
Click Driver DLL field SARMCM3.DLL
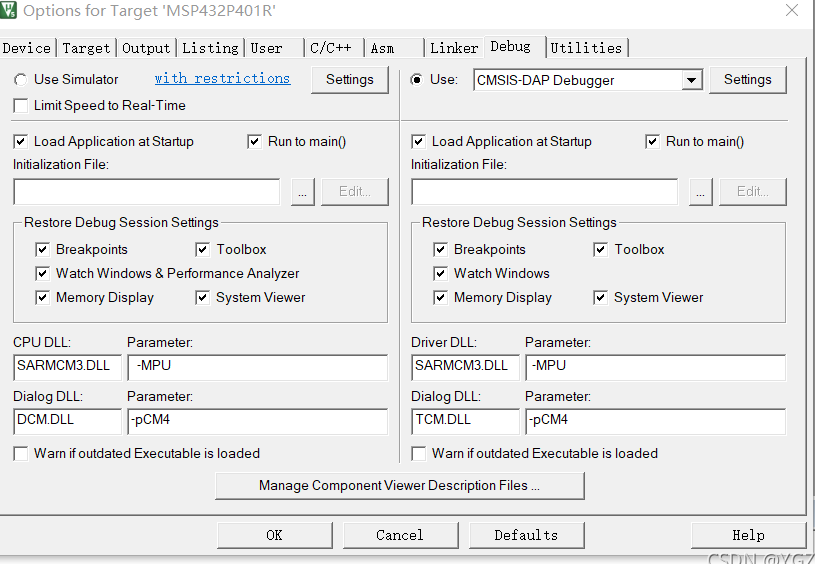[466, 367]
